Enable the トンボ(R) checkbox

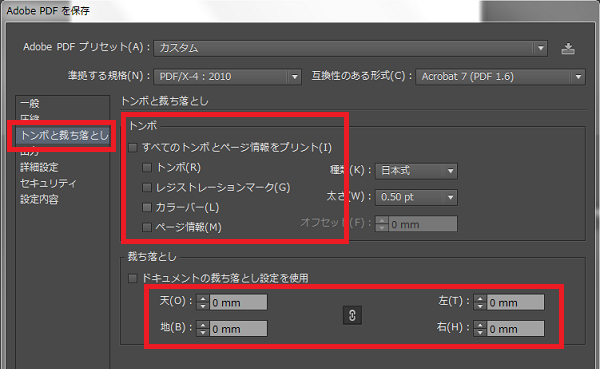tap(147, 168)
